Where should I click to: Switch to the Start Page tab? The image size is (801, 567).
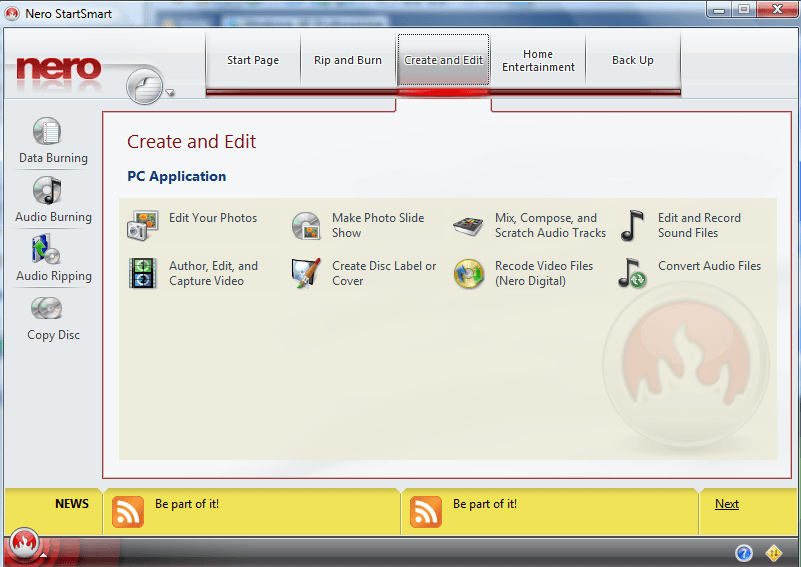coord(253,60)
